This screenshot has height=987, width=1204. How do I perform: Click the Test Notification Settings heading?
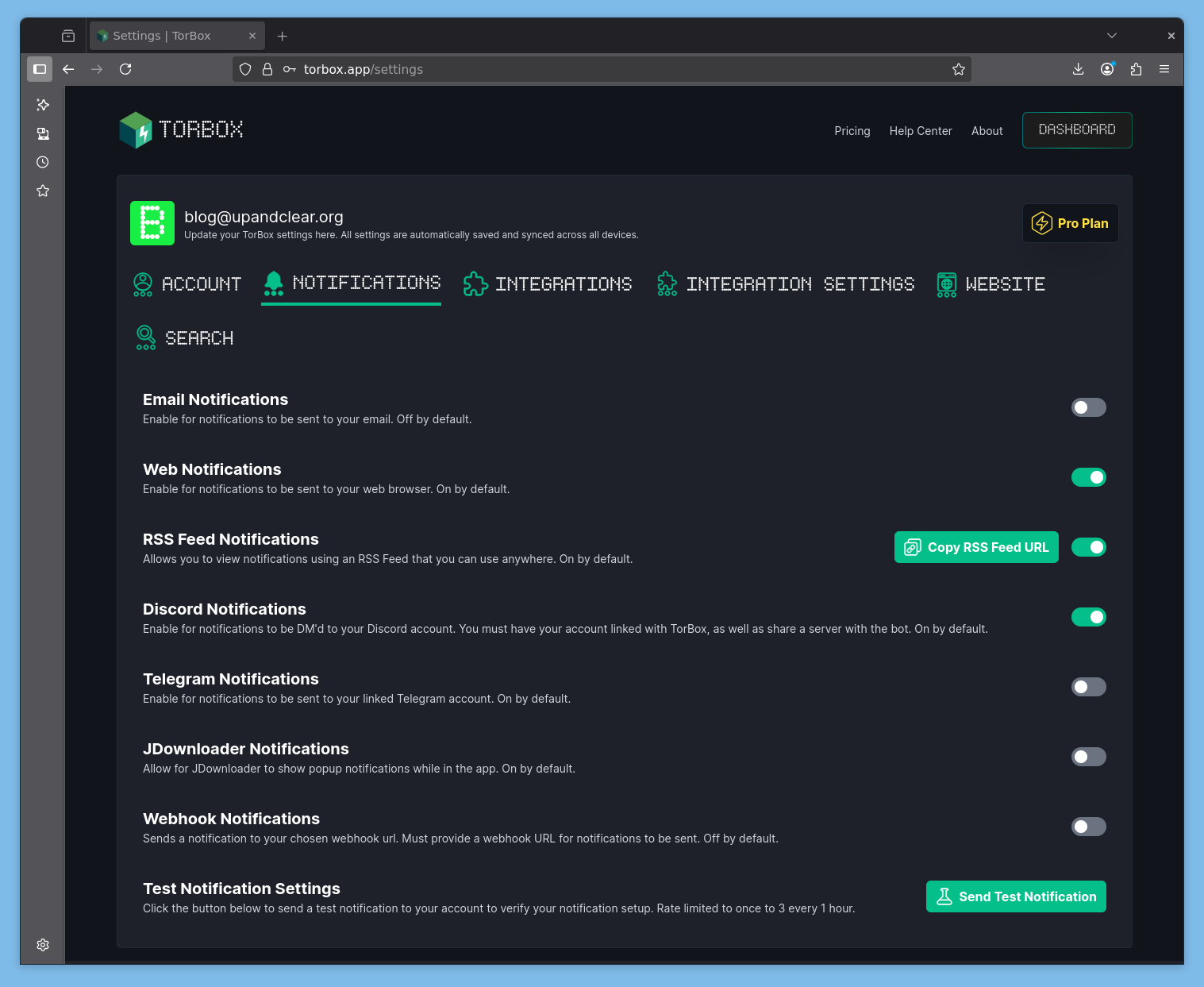tap(241, 889)
